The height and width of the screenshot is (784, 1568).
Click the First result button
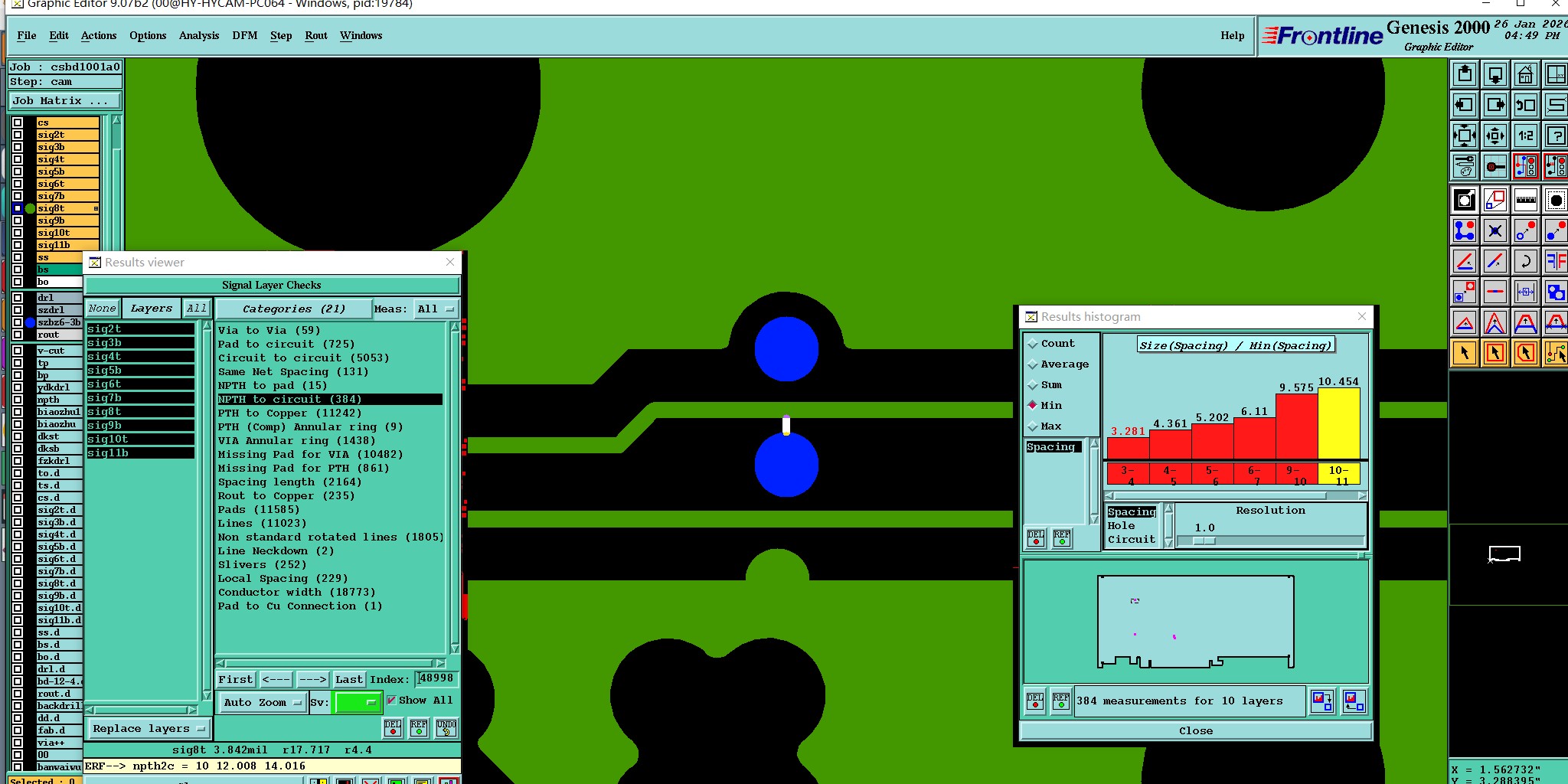pyautogui.click(x=235, y=679)
